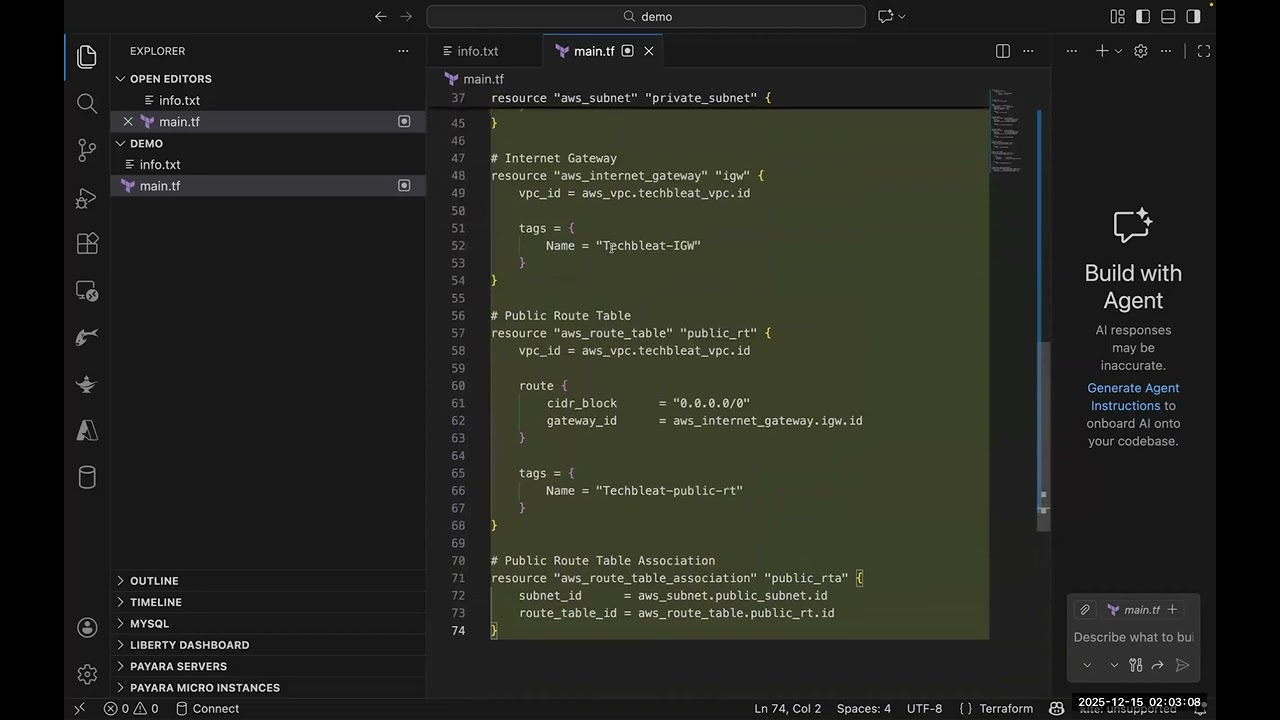Open the Extensions view icon

click(87, 244)
